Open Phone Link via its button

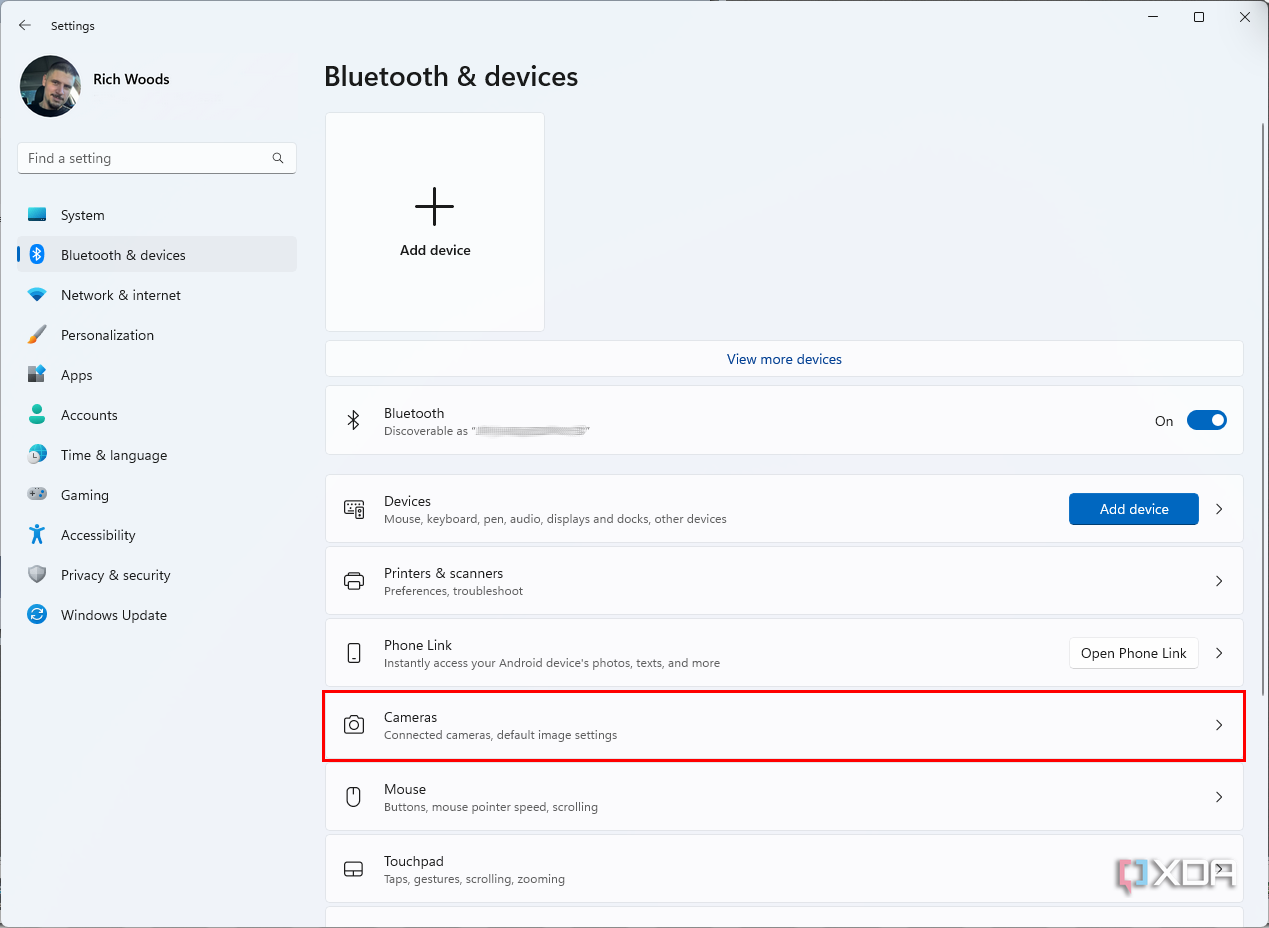click(x=1133, y=652)
